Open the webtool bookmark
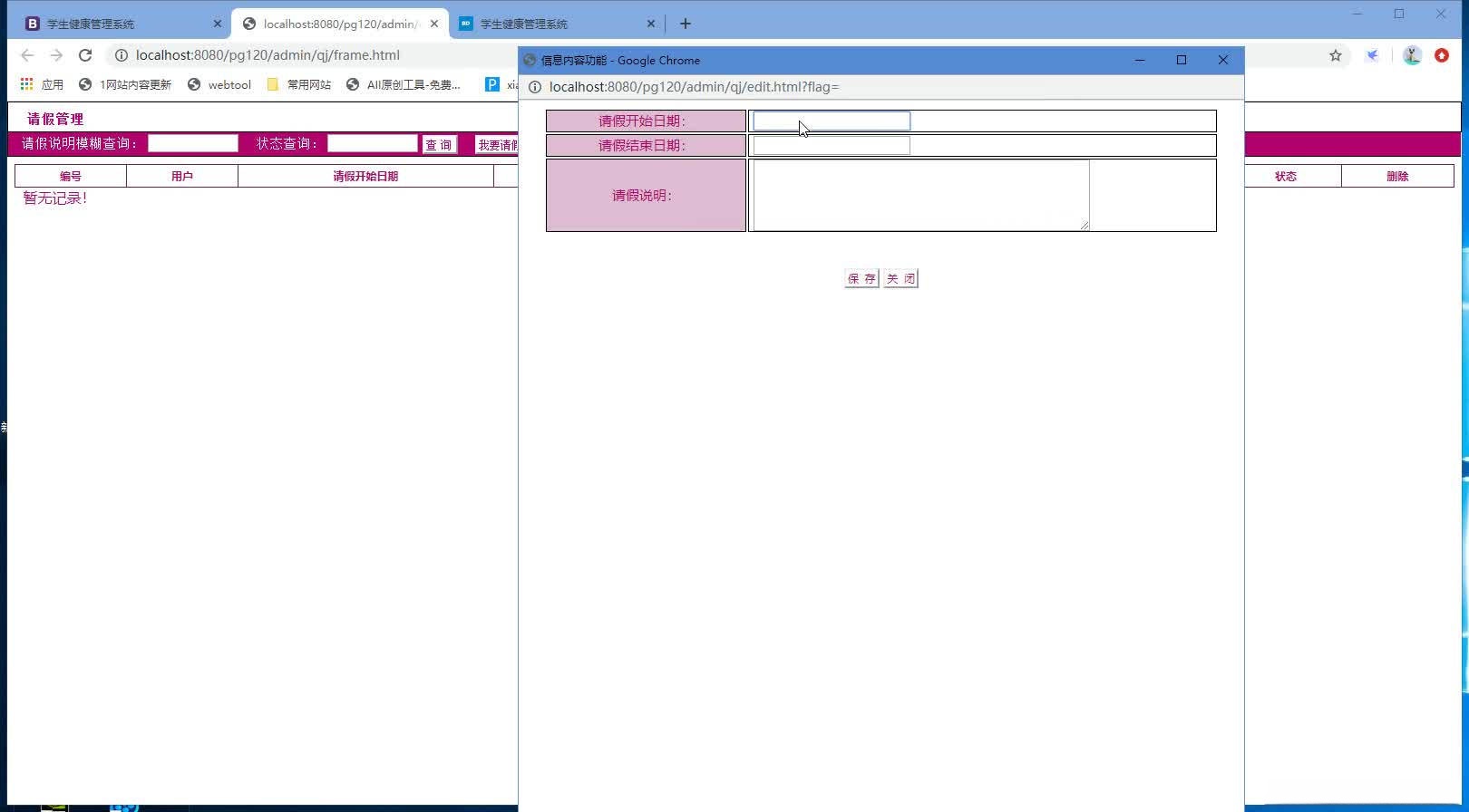This screenshot has width=1469, height=812. point(219,84)
